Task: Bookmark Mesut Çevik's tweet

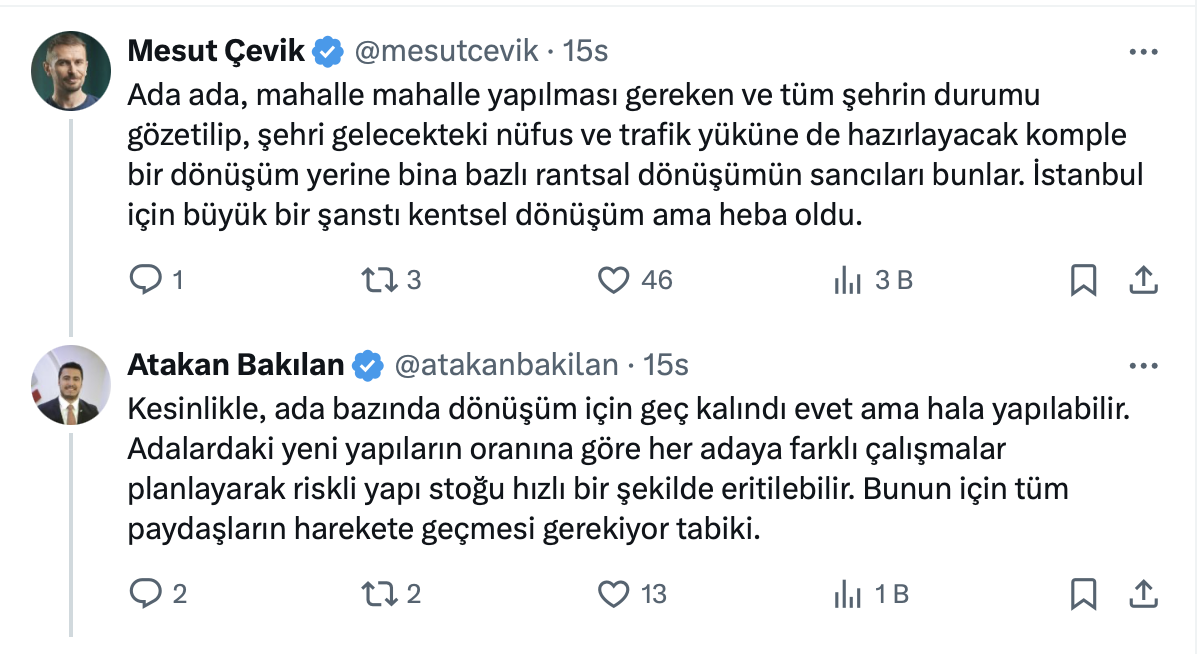Action: coord(1083,281)
